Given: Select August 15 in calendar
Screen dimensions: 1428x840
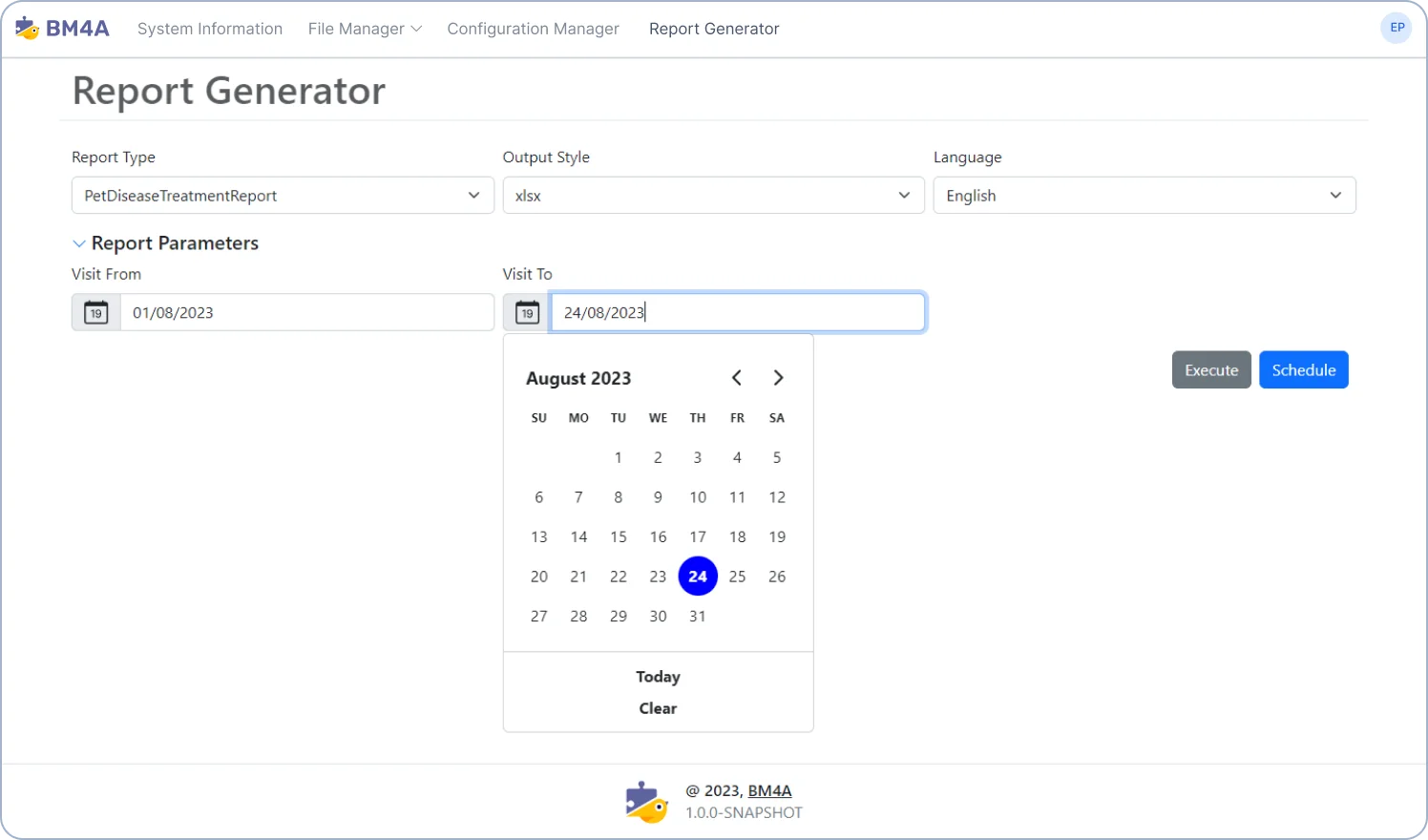Looking at the screenshot, I should [619, 536].
